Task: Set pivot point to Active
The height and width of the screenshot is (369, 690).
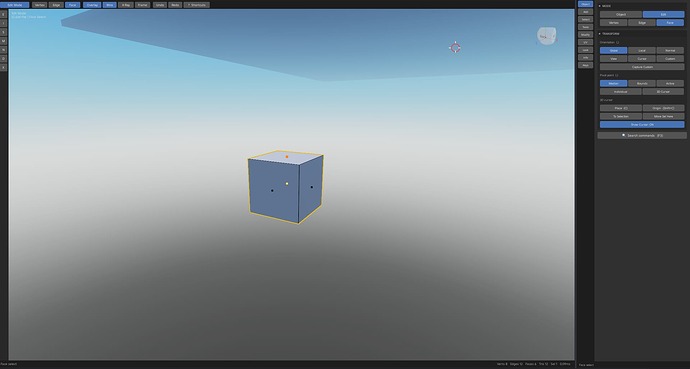Action: click(670, 83)
